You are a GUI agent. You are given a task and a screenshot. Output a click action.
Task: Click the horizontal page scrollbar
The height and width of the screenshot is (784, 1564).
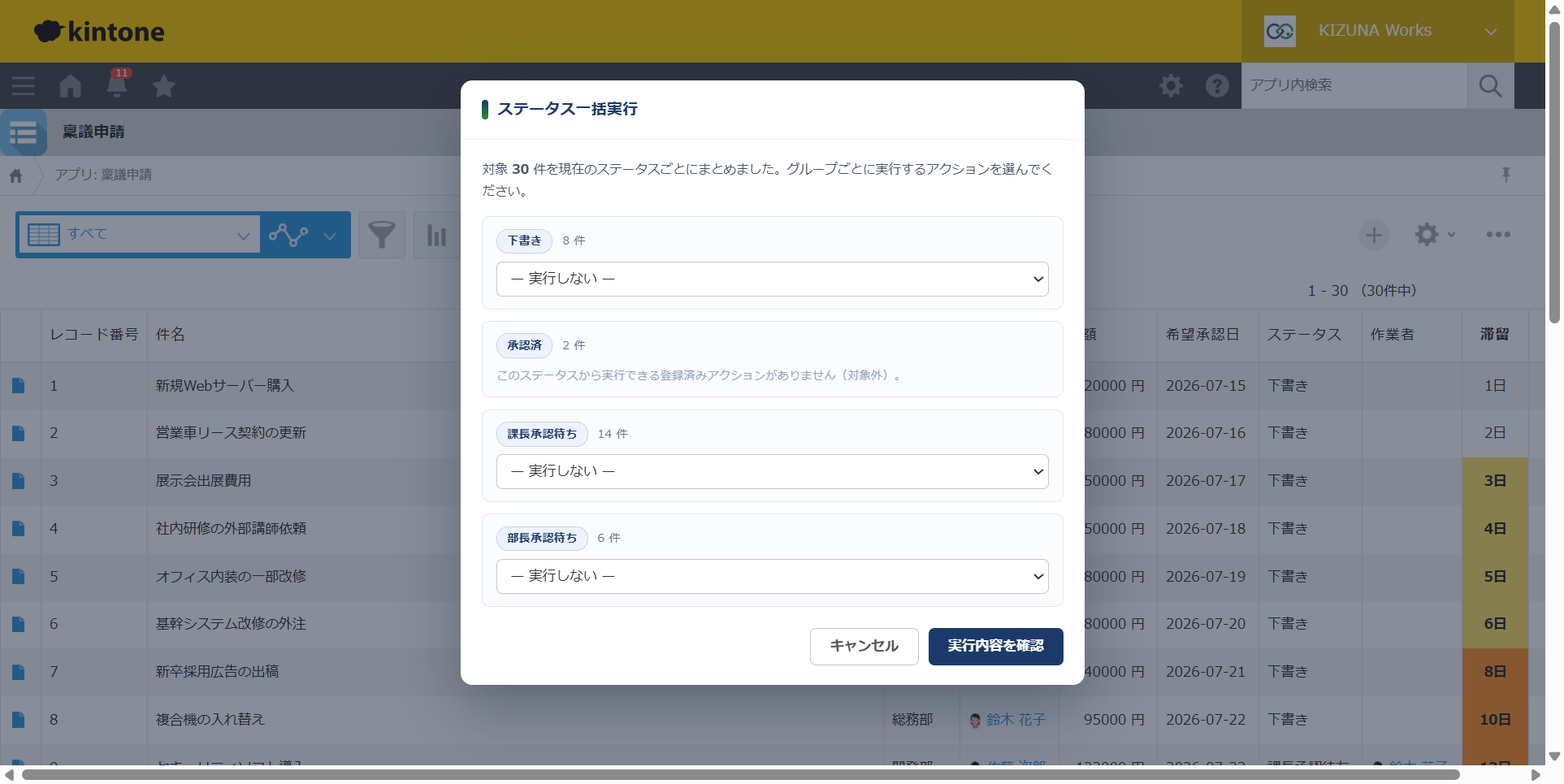740,775
